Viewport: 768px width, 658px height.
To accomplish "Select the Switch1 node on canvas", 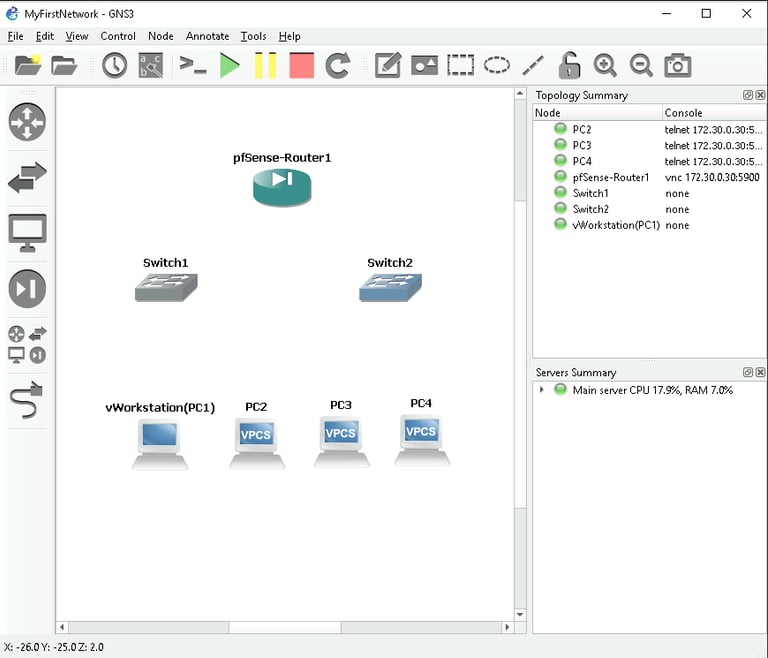I will (x=166, y=287).
